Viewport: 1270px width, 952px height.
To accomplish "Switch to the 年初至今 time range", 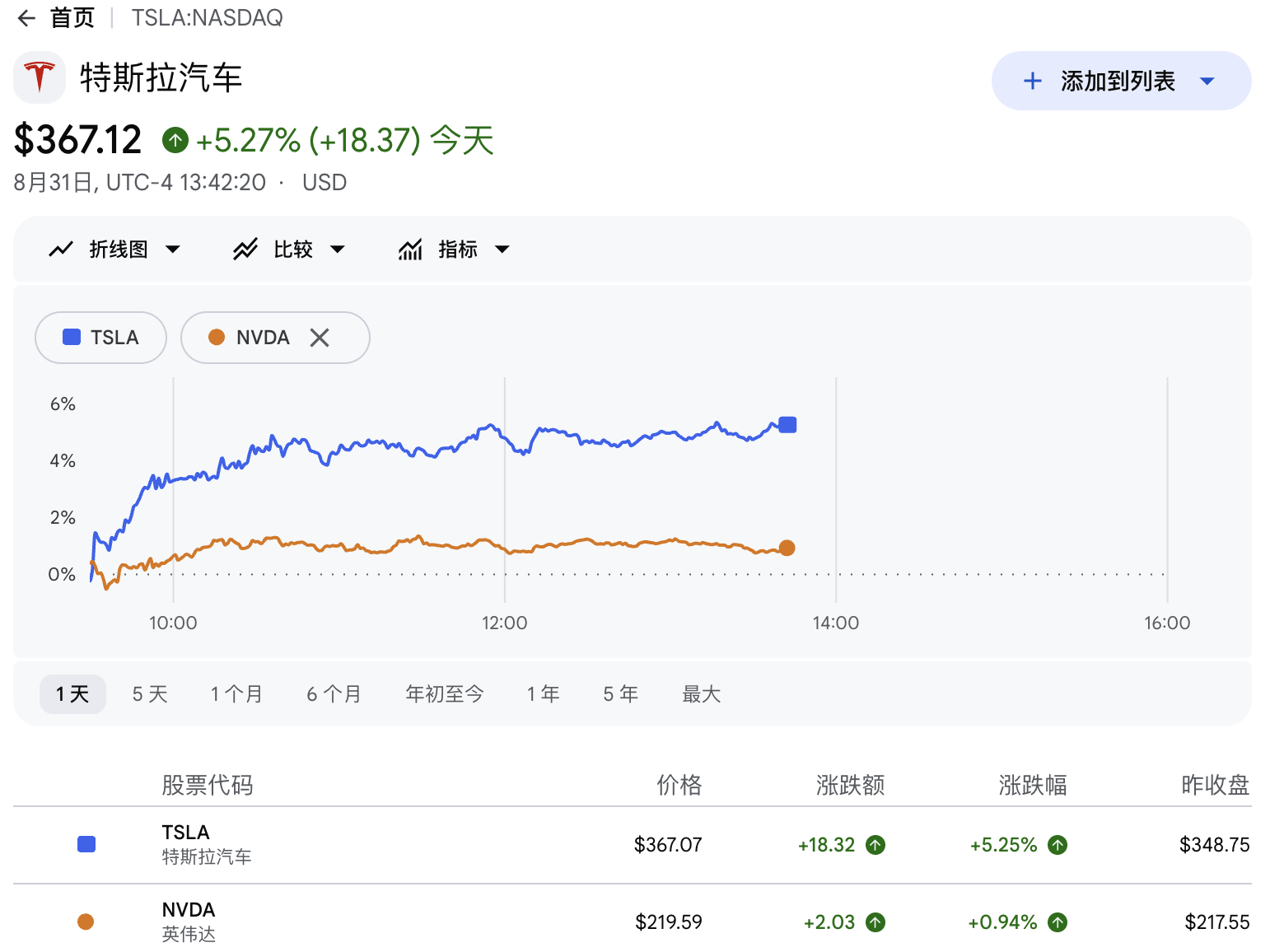I will click(445, 694).
